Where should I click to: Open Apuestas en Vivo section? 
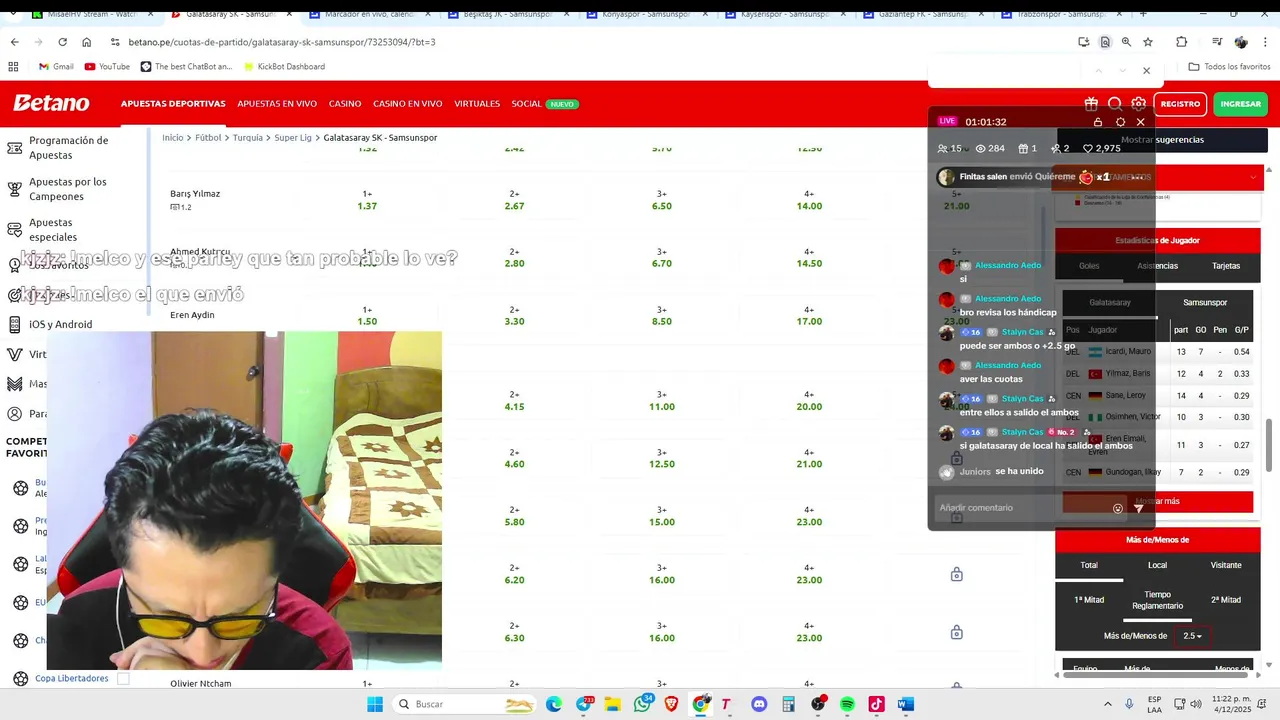point(277,104)
